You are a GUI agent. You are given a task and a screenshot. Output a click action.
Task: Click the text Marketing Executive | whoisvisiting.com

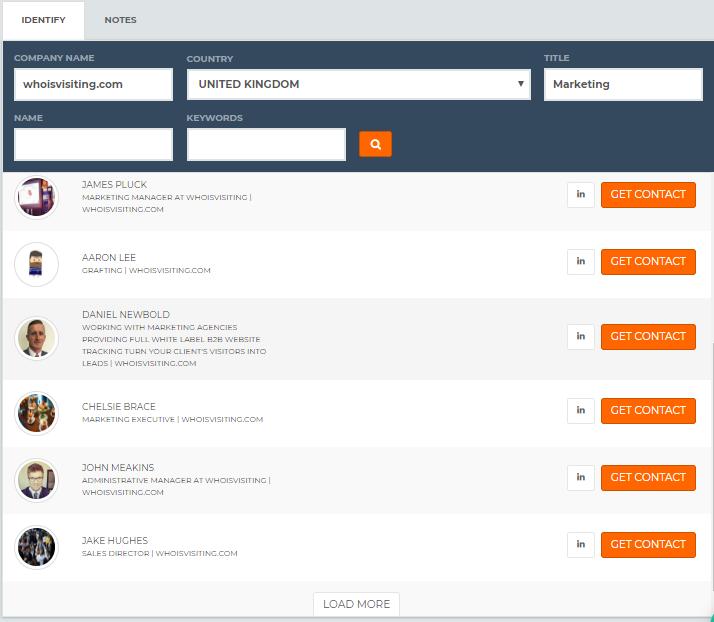pyautogui.click(x=173, y=419)
